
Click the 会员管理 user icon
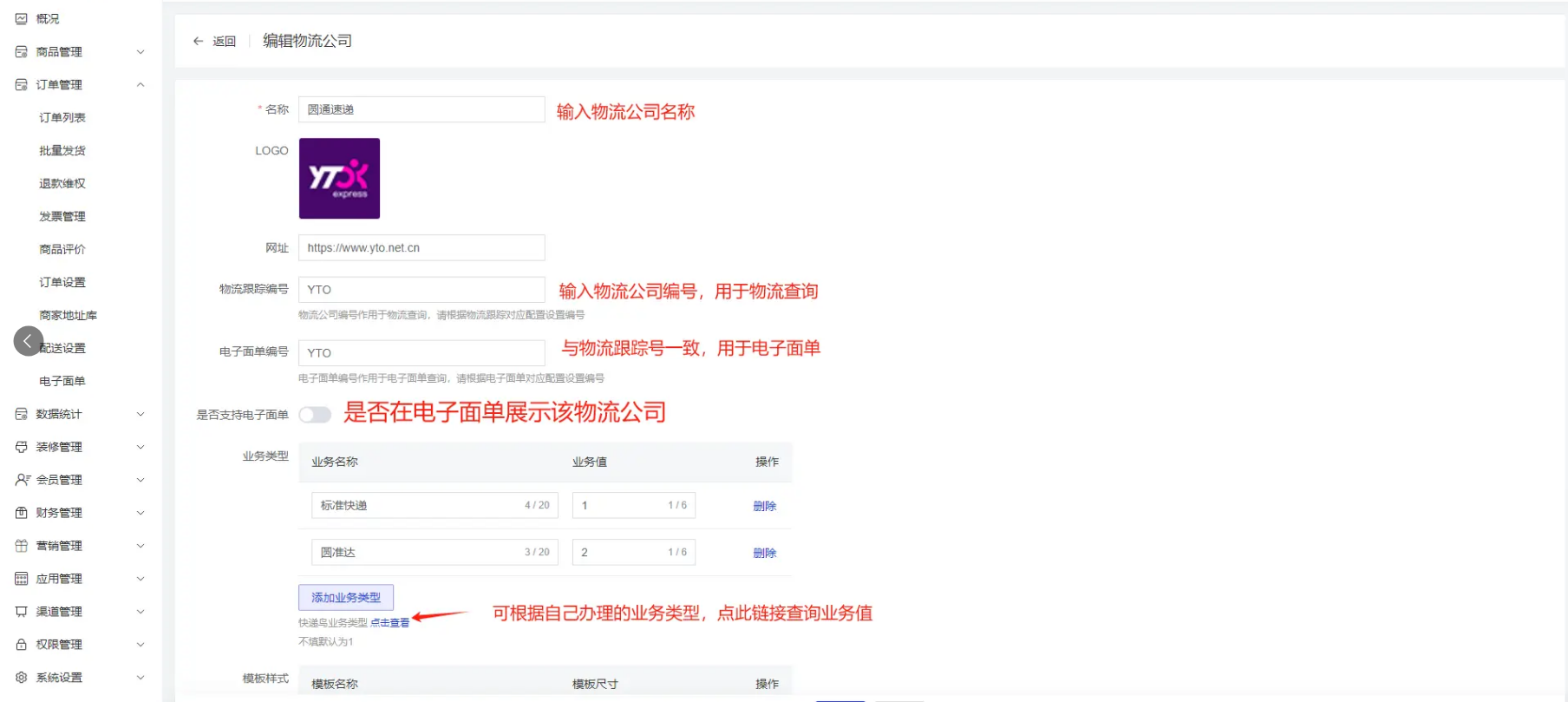[22, 480]
